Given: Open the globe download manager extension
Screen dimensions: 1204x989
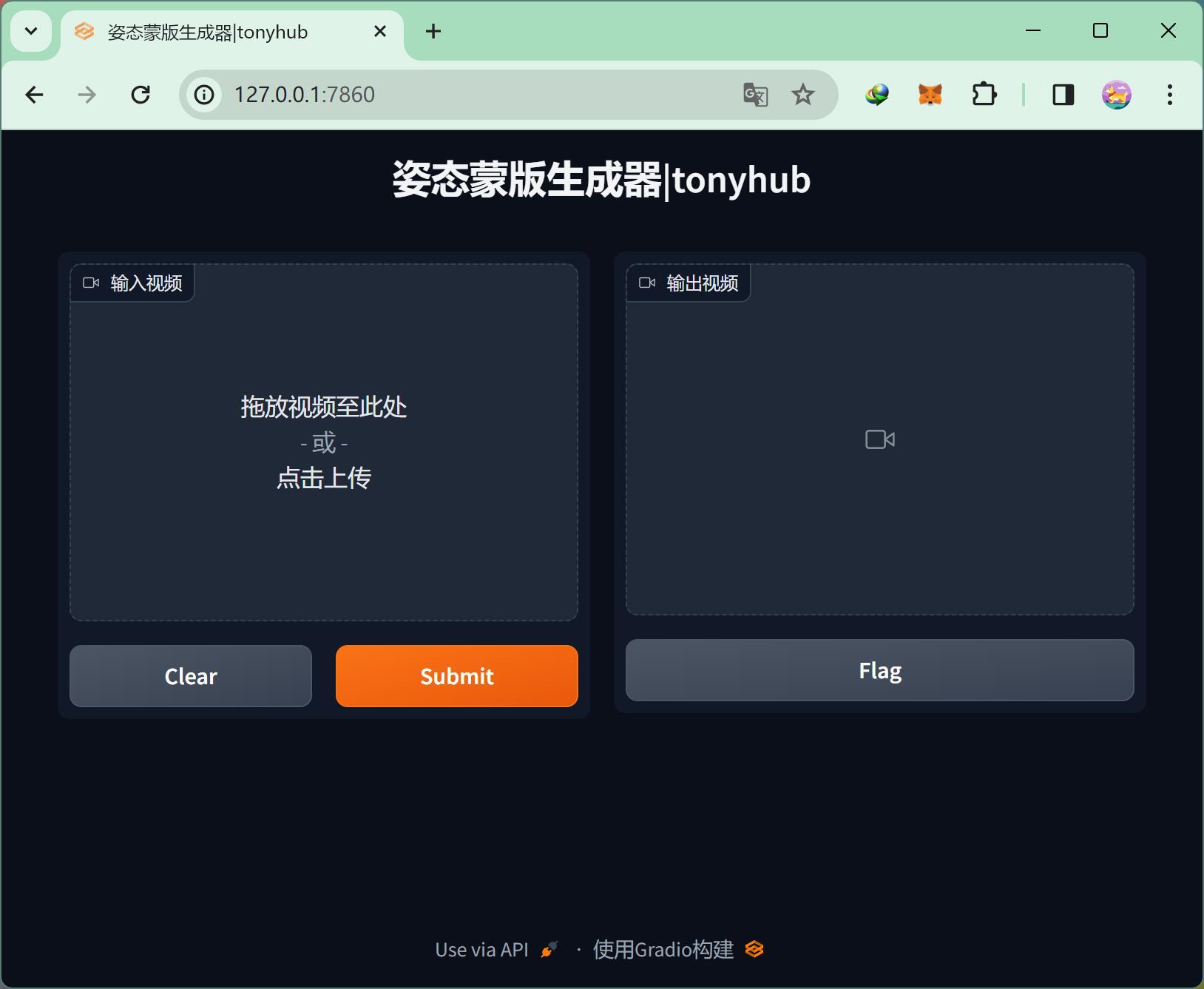Looking at the screenshot, I should click(877, 95).
